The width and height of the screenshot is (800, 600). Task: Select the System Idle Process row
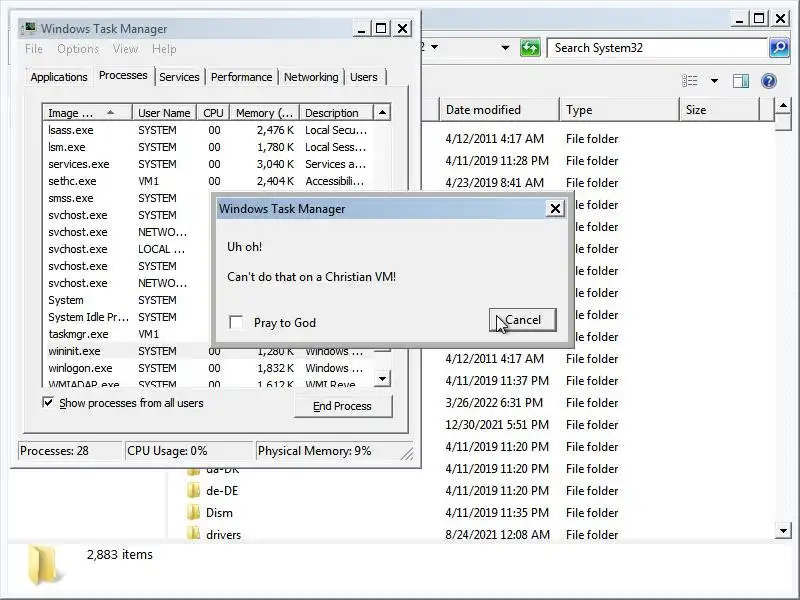pos(128,317)
